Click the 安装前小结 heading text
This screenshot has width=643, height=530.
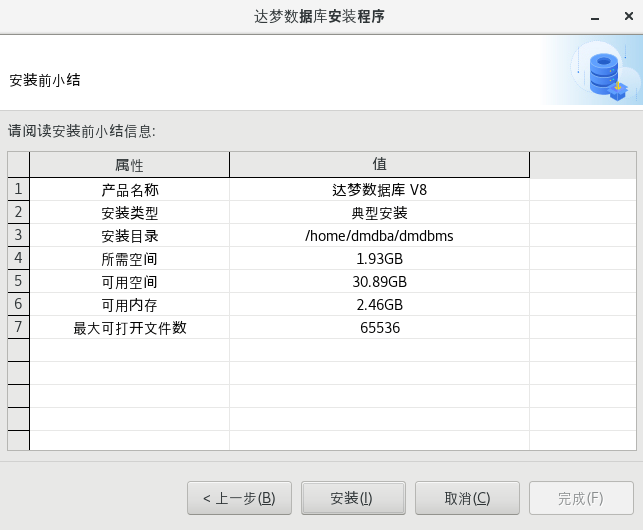(45, 80)
